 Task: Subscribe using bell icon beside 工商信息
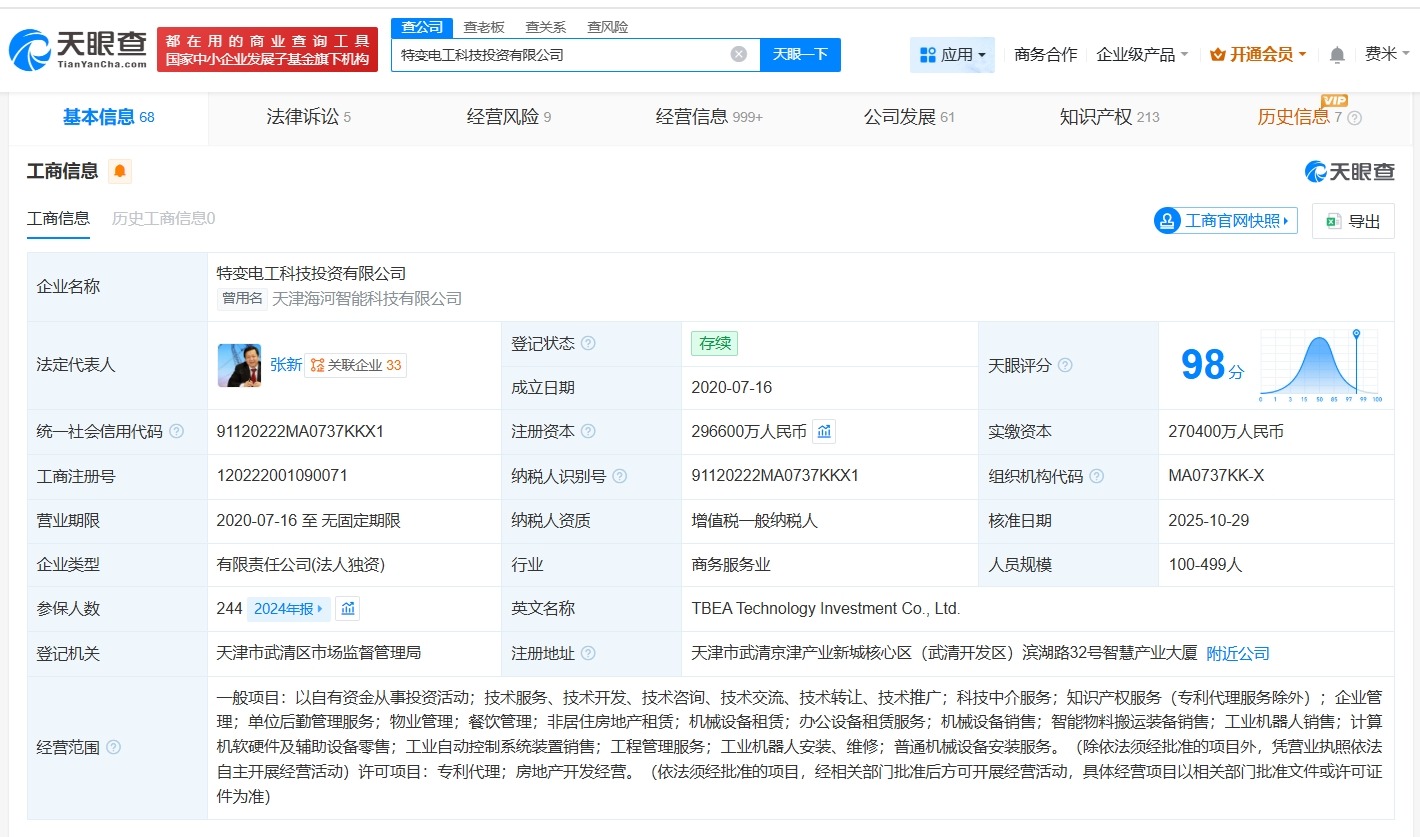coord(120,171)
